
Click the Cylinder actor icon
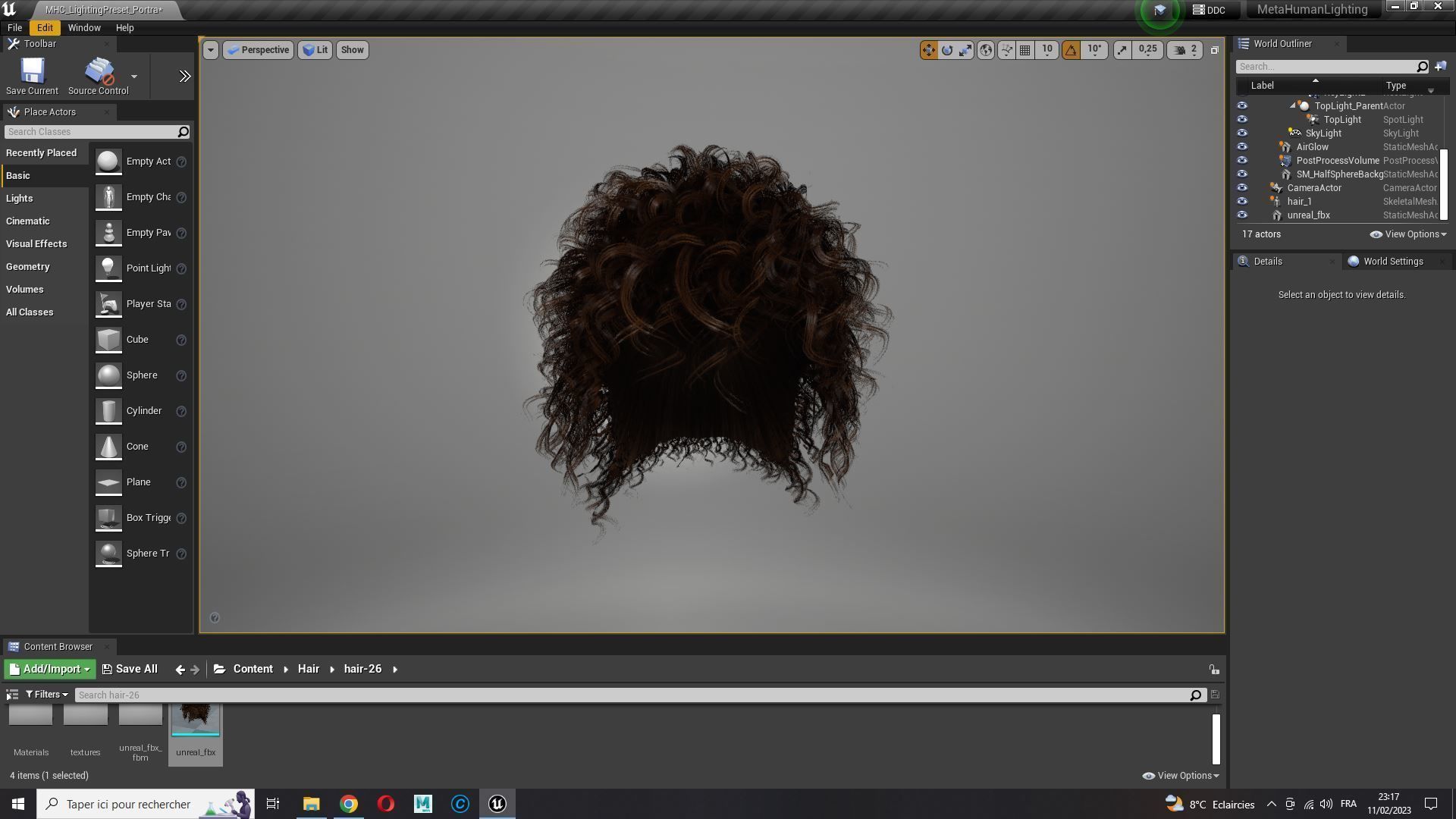coord(108,411)
